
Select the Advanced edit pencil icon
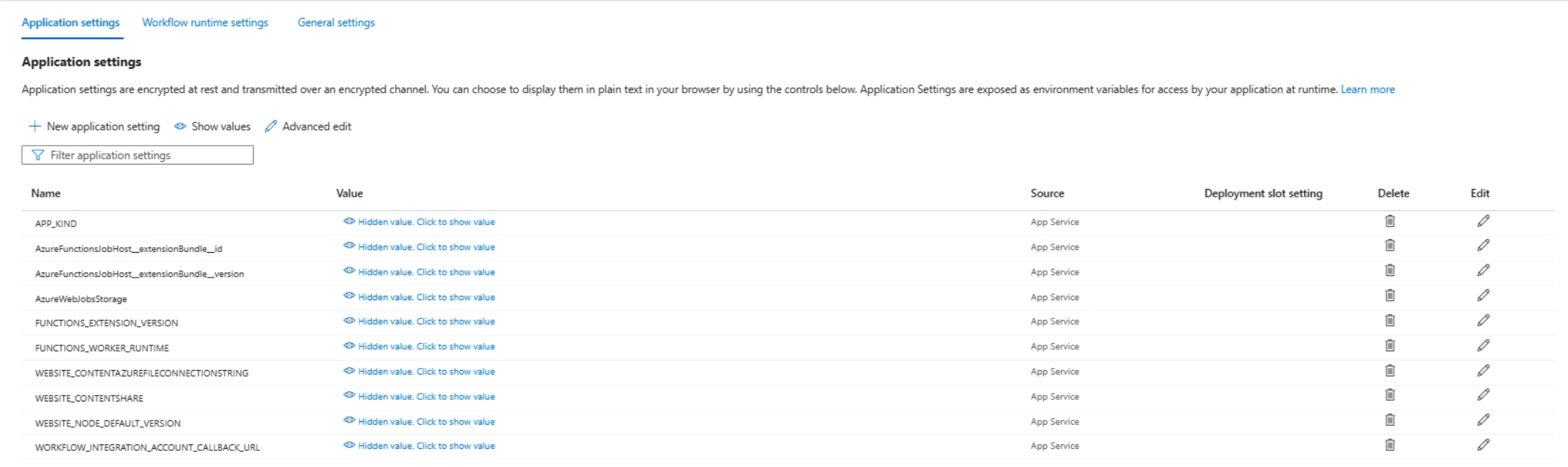pyautogui.click(x=270, y=126)
